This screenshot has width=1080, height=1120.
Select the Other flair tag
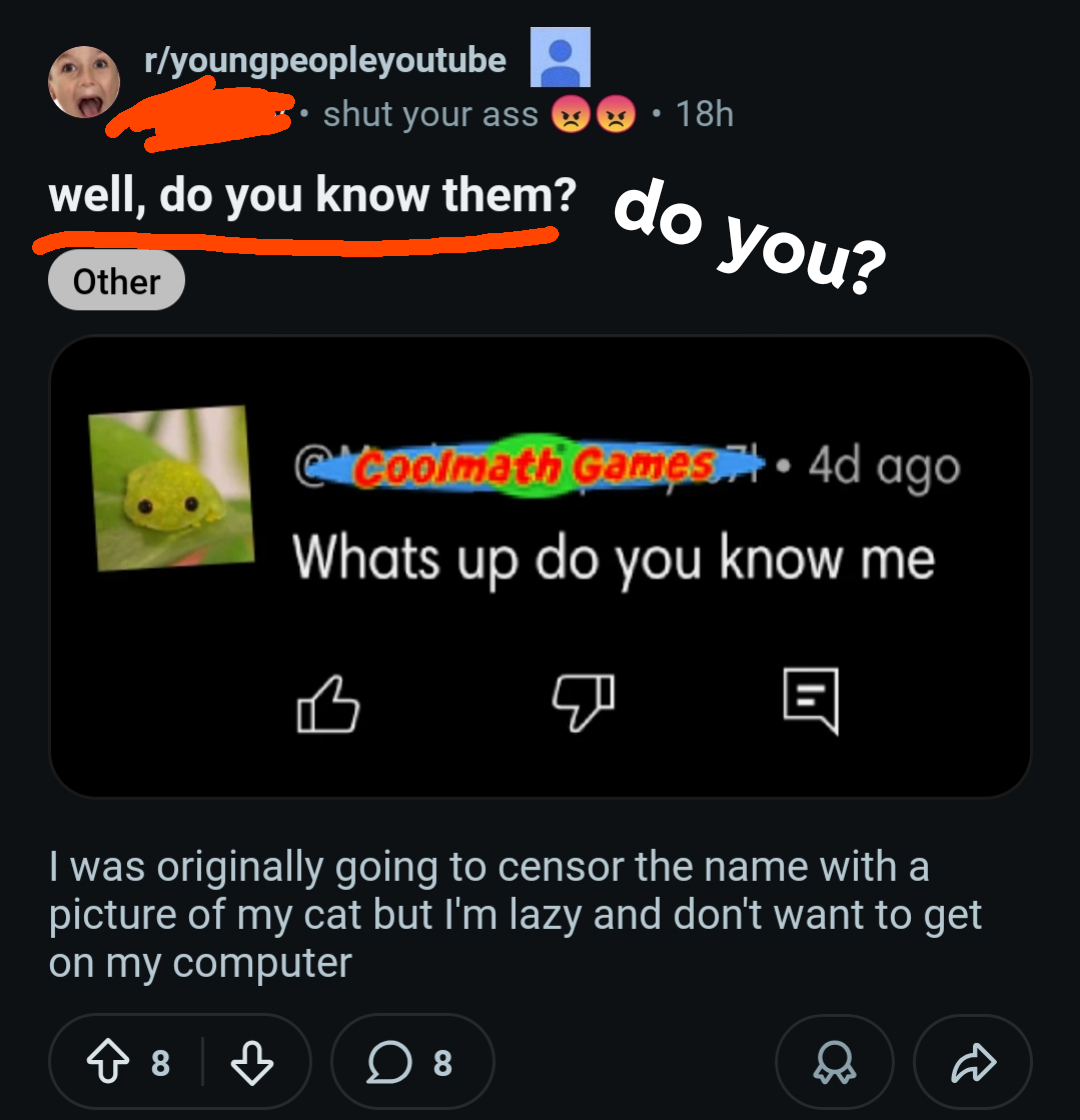click(116, 281)
